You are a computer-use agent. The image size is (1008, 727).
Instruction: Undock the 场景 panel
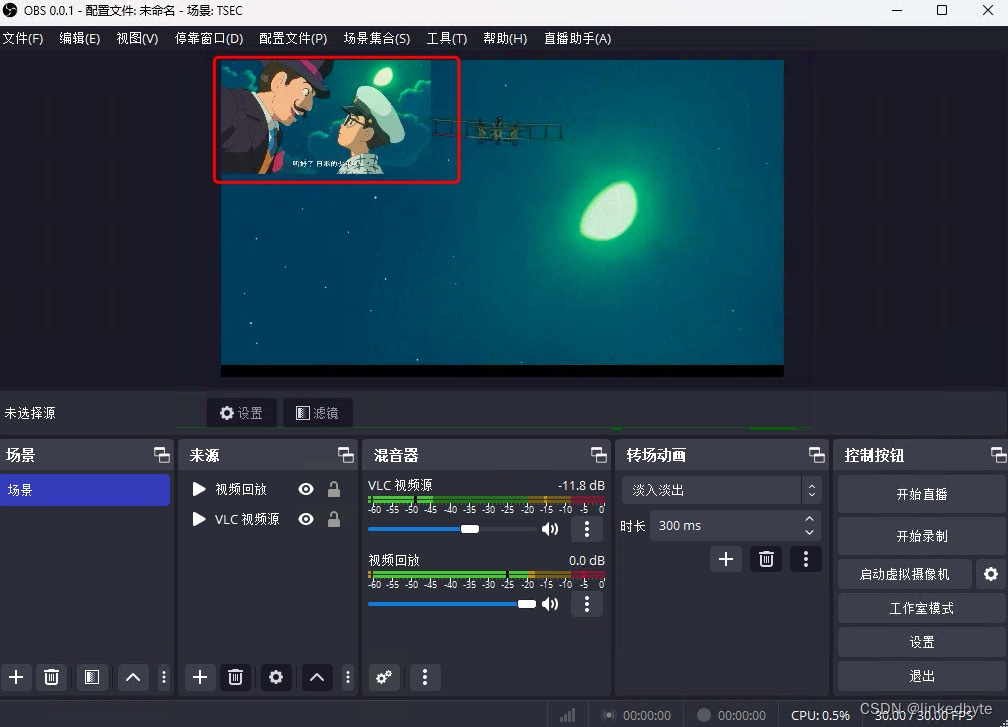(x=162, y=455)
